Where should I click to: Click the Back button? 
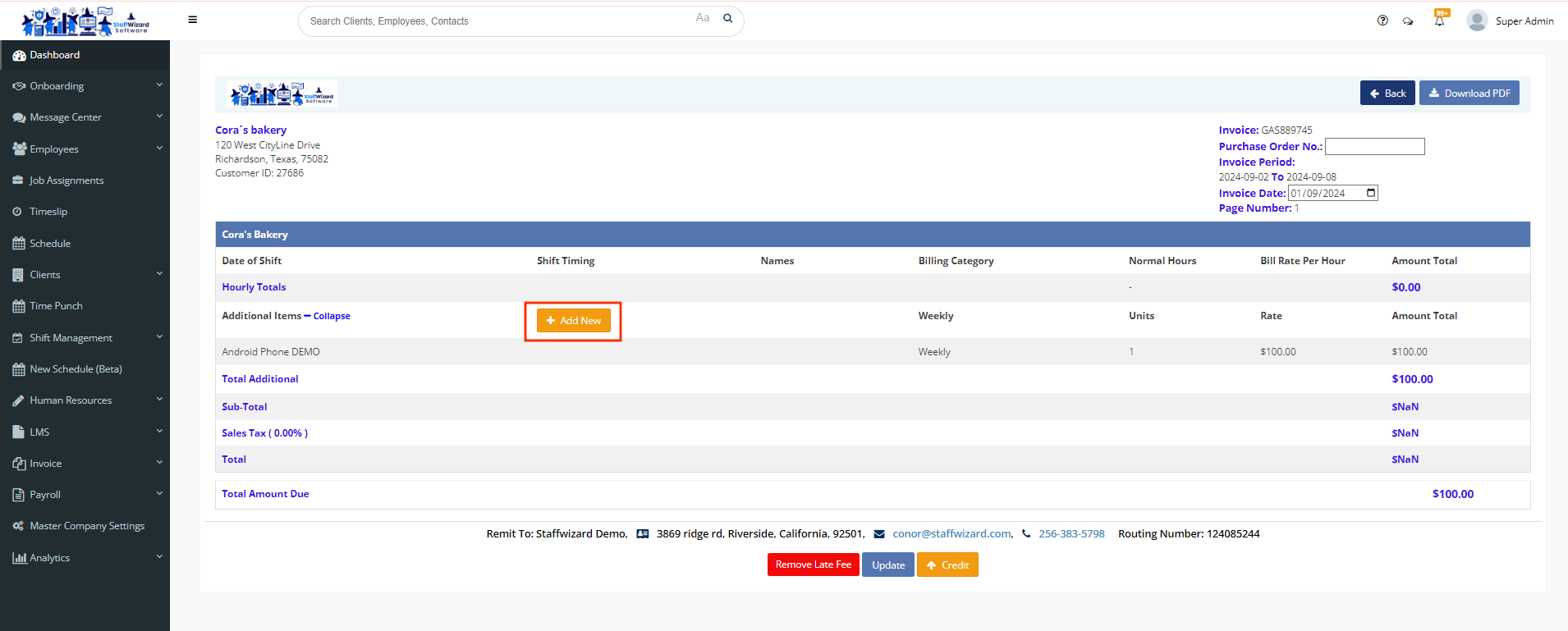point(1387,93)
